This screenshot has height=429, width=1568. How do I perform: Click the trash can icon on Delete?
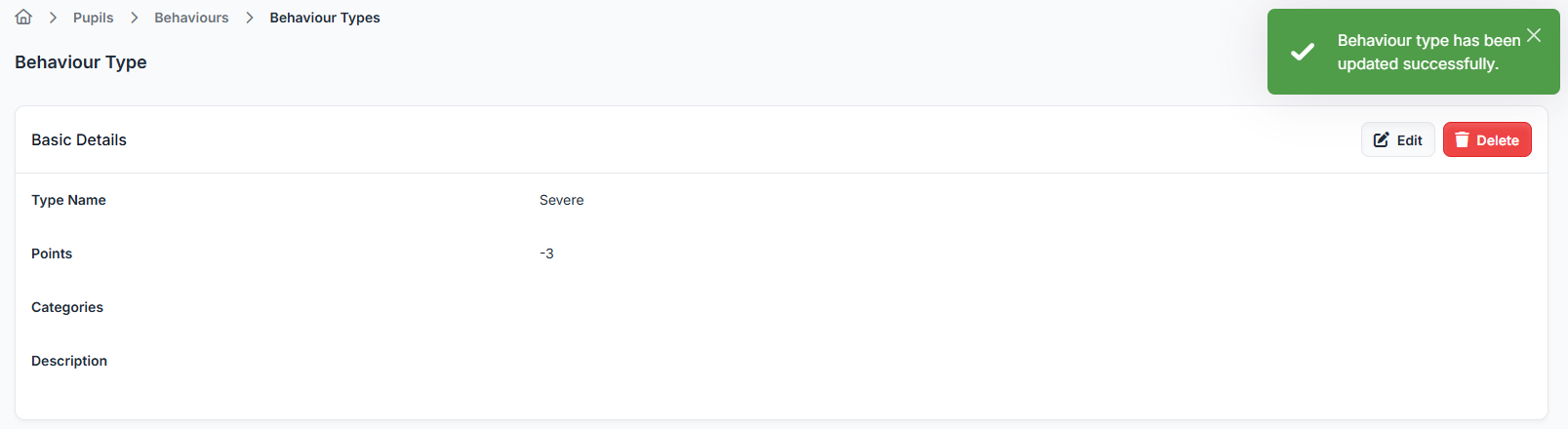coord(1462,140)
